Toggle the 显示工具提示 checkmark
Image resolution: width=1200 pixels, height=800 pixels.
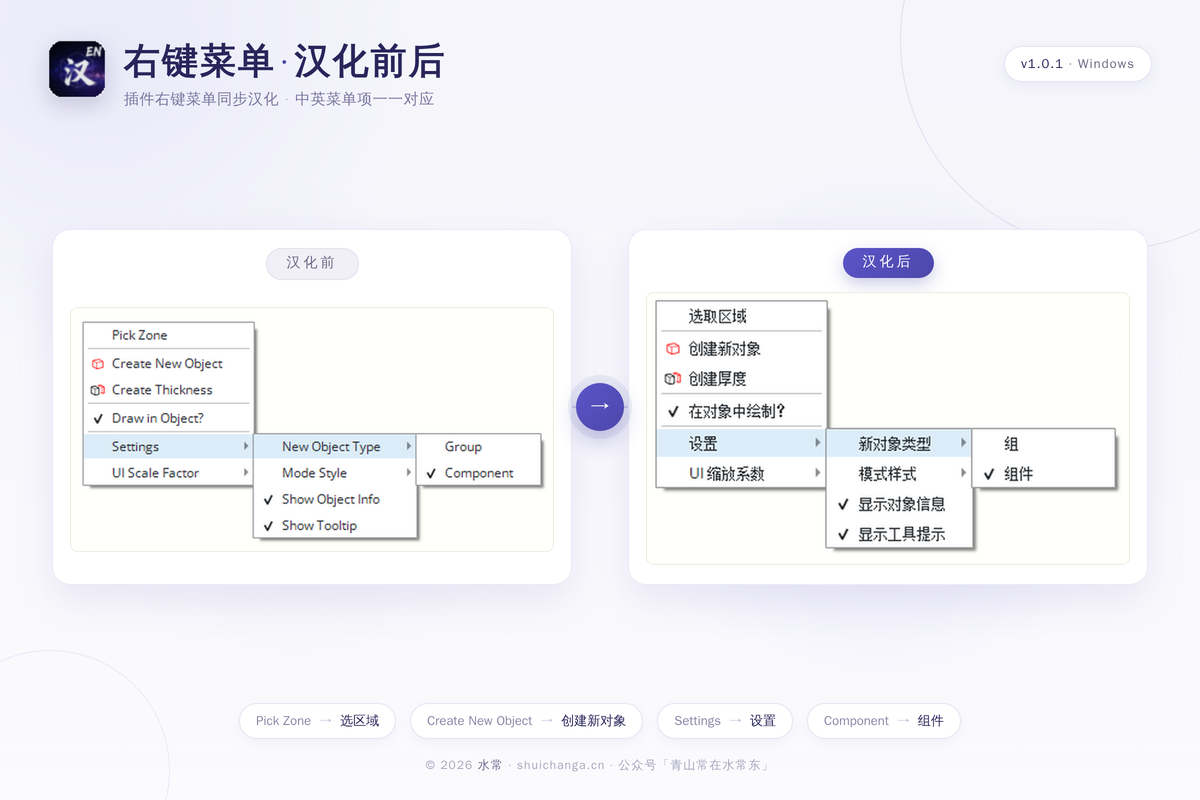pyautogui.click(x=843, y=534)
